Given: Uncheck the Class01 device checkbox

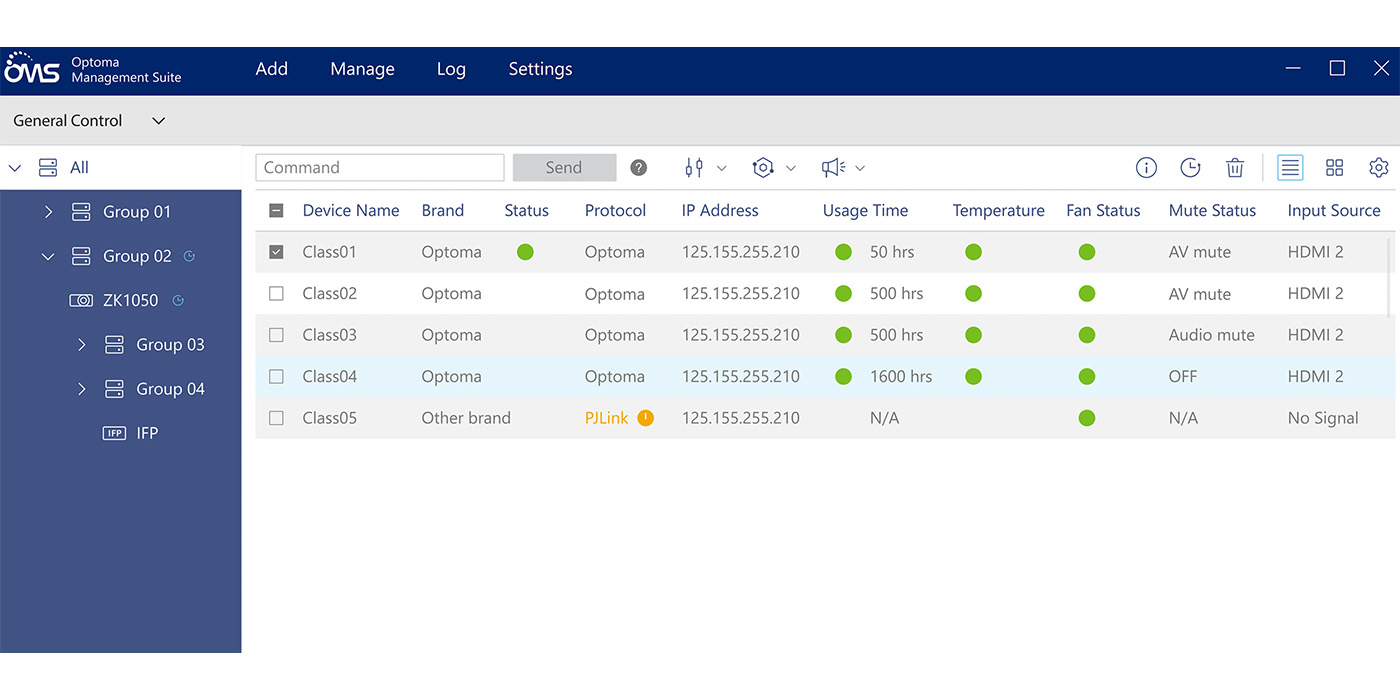Looking at the screenshot, I should tap(277, 252).
